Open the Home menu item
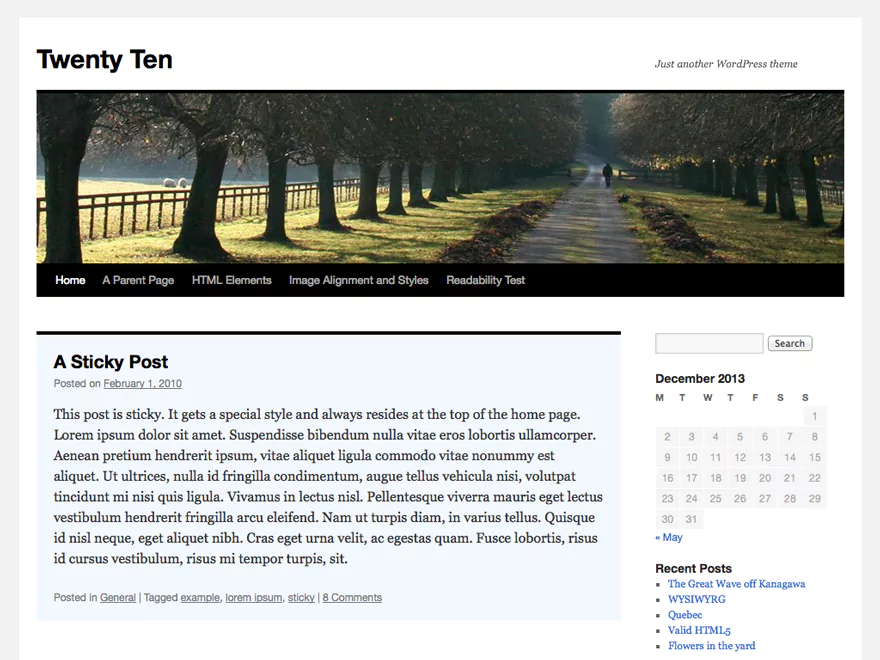This screenshot has width=880, height=660. [x=70, y=280]
